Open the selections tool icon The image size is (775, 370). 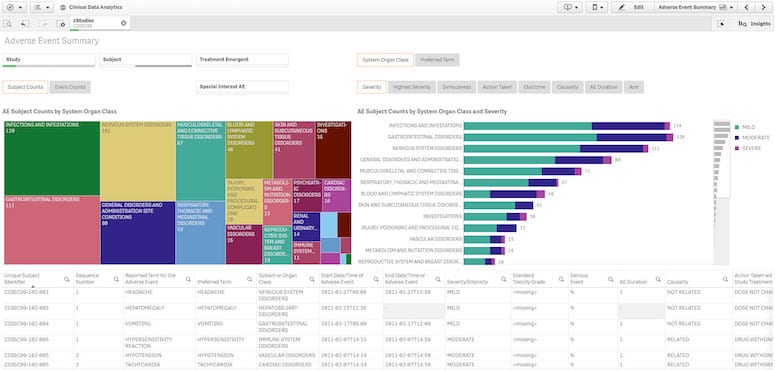721,24
